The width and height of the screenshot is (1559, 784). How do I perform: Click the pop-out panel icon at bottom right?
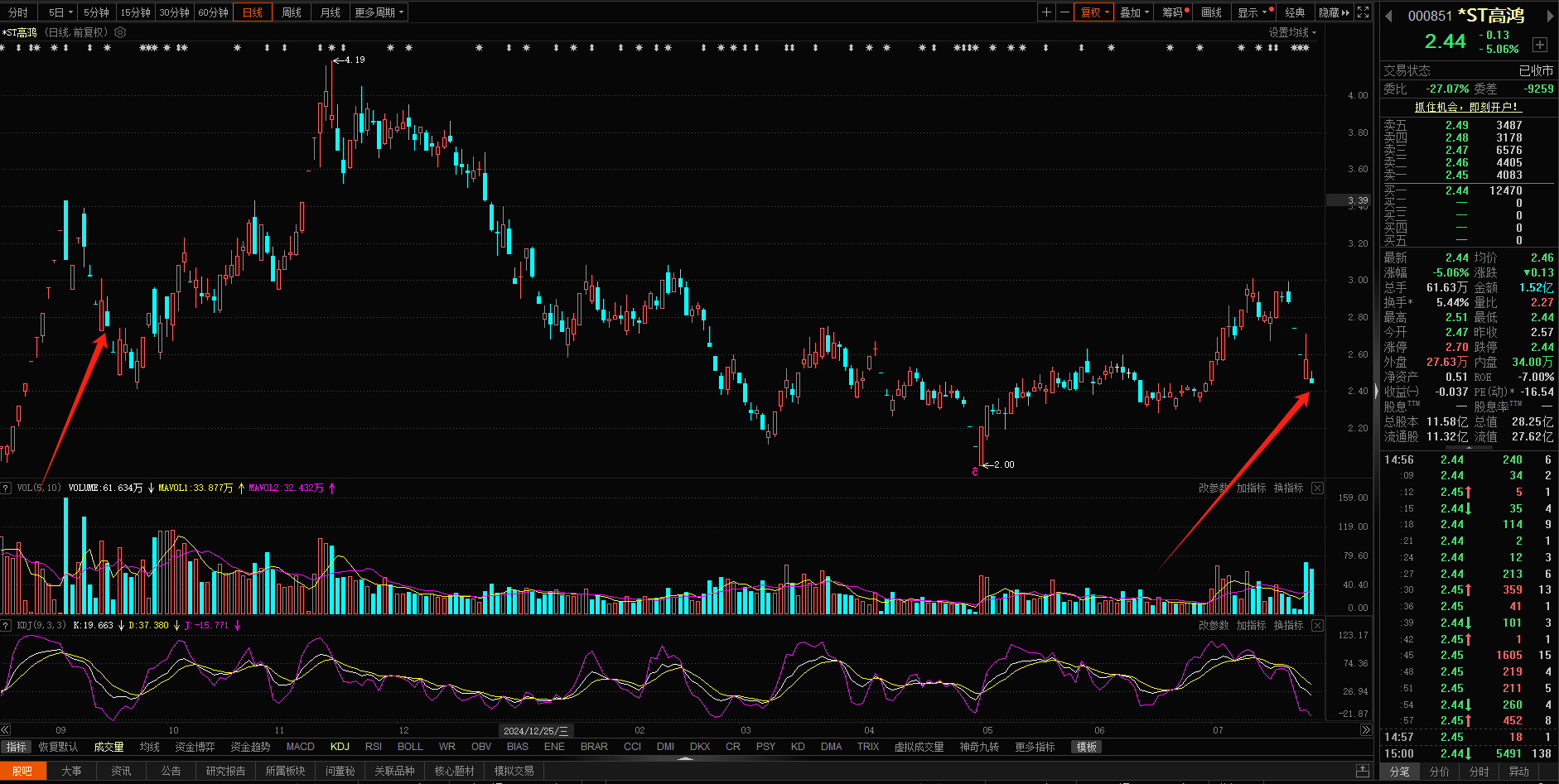(1362, 771)
